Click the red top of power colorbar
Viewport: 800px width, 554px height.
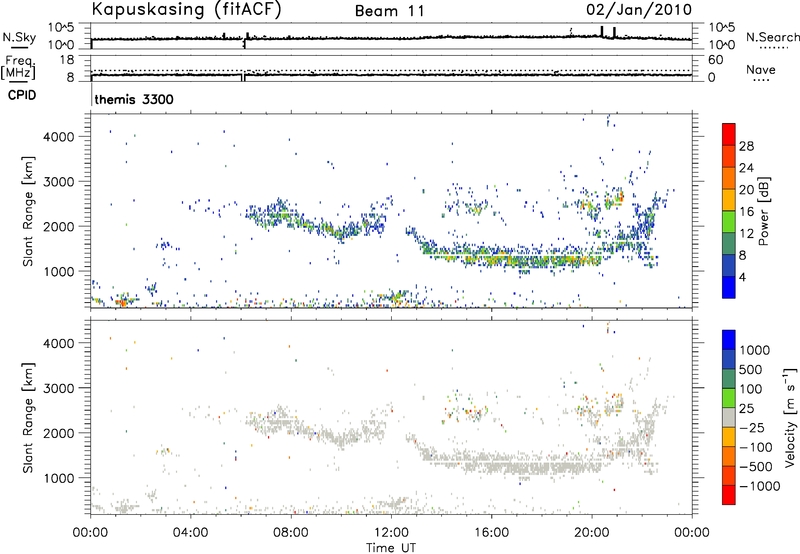pos(729,134)
